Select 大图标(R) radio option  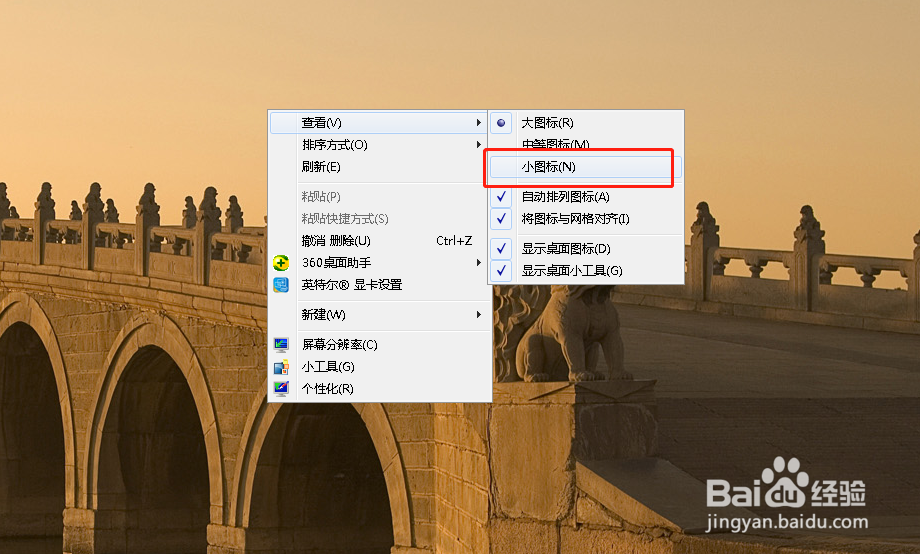tap(586, 123)
